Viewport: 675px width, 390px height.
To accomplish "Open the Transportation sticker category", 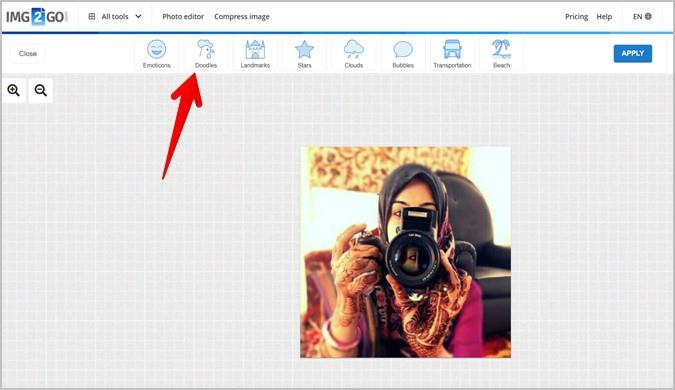I will pyautogui.click(x=452, y=54).
